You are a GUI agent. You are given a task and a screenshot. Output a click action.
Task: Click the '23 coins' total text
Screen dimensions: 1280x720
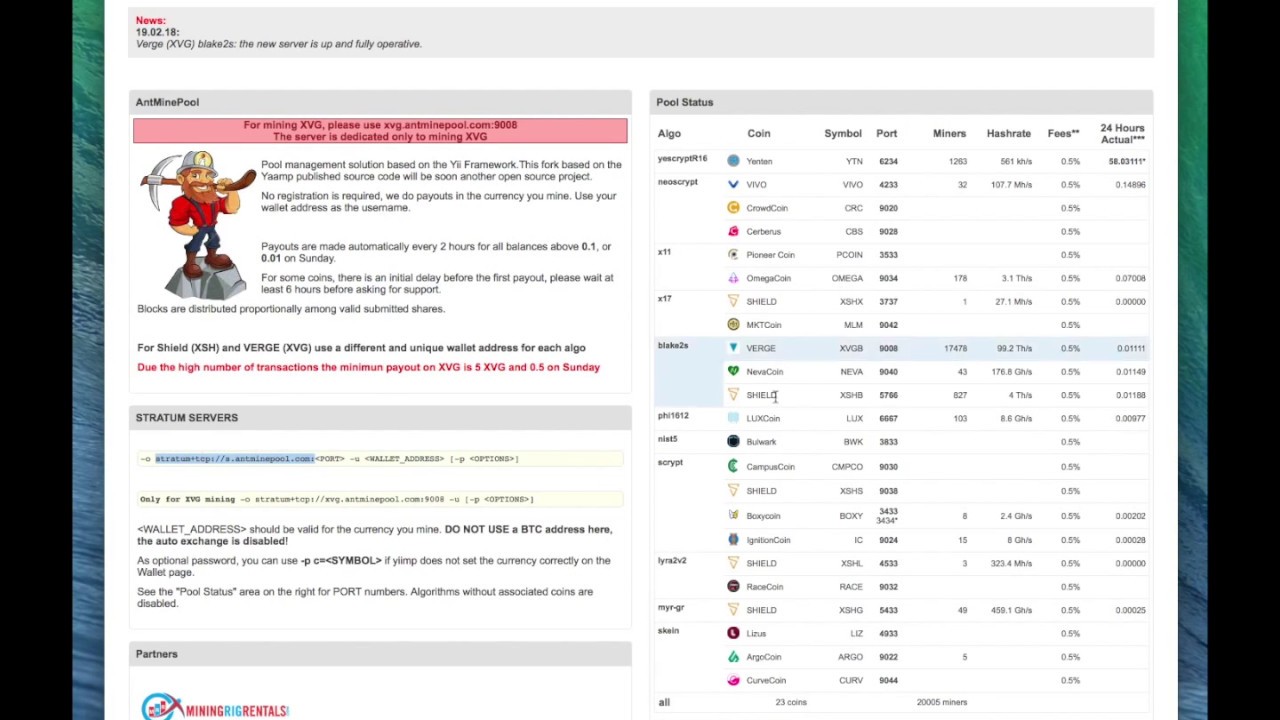point(790,702)
